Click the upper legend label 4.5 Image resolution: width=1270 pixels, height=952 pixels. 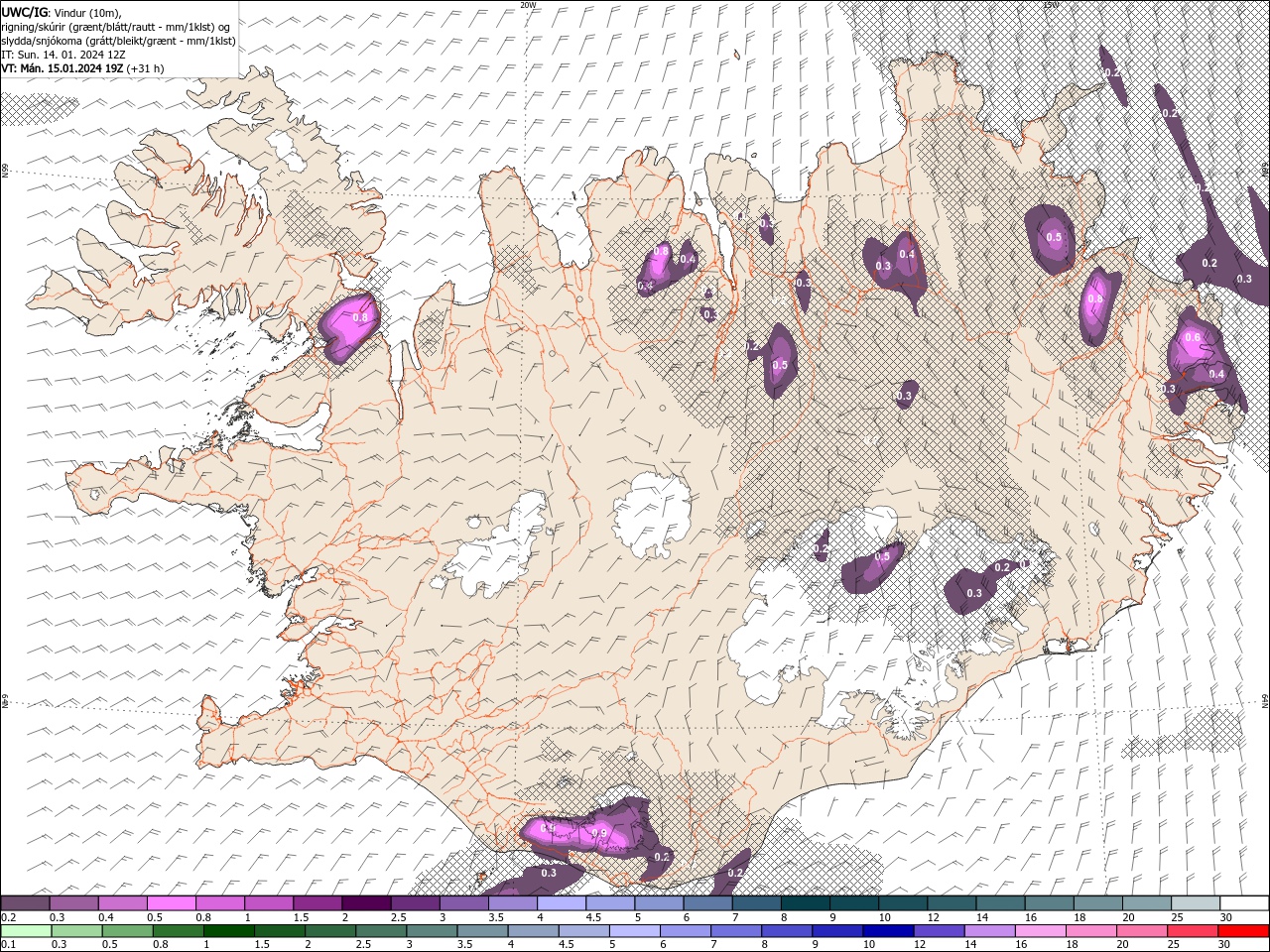593,917
